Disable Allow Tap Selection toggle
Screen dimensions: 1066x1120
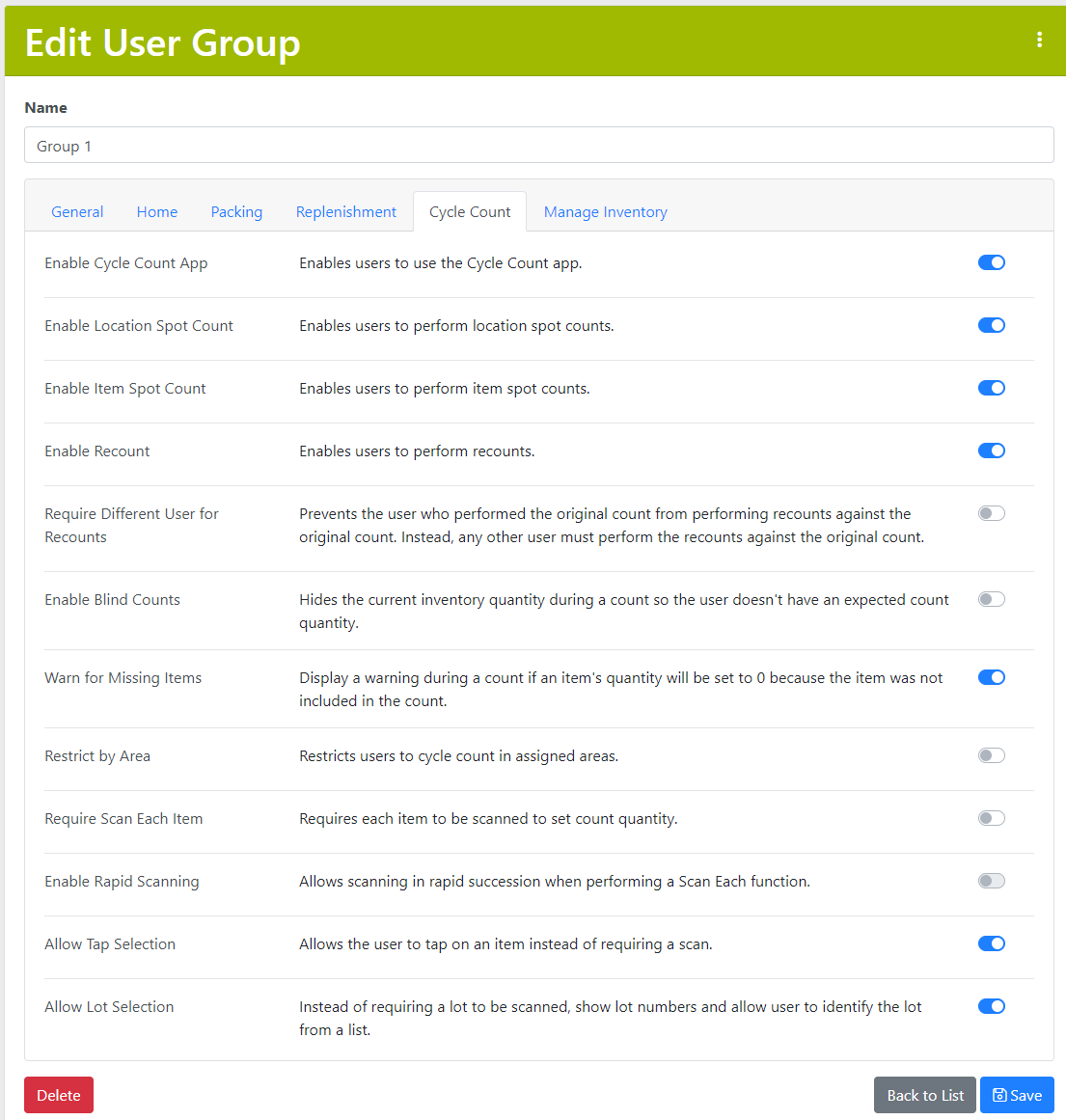(991, 943)
